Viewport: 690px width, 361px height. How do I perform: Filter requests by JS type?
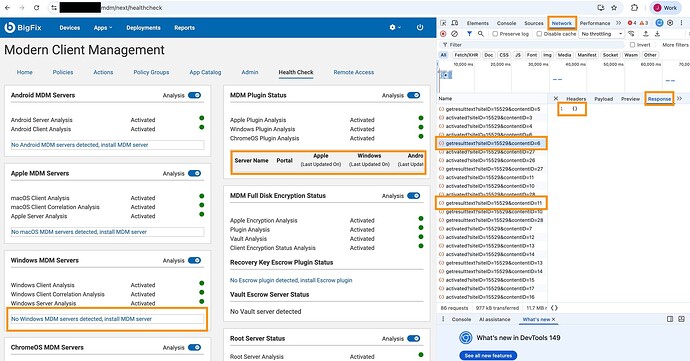pos(518,55)
